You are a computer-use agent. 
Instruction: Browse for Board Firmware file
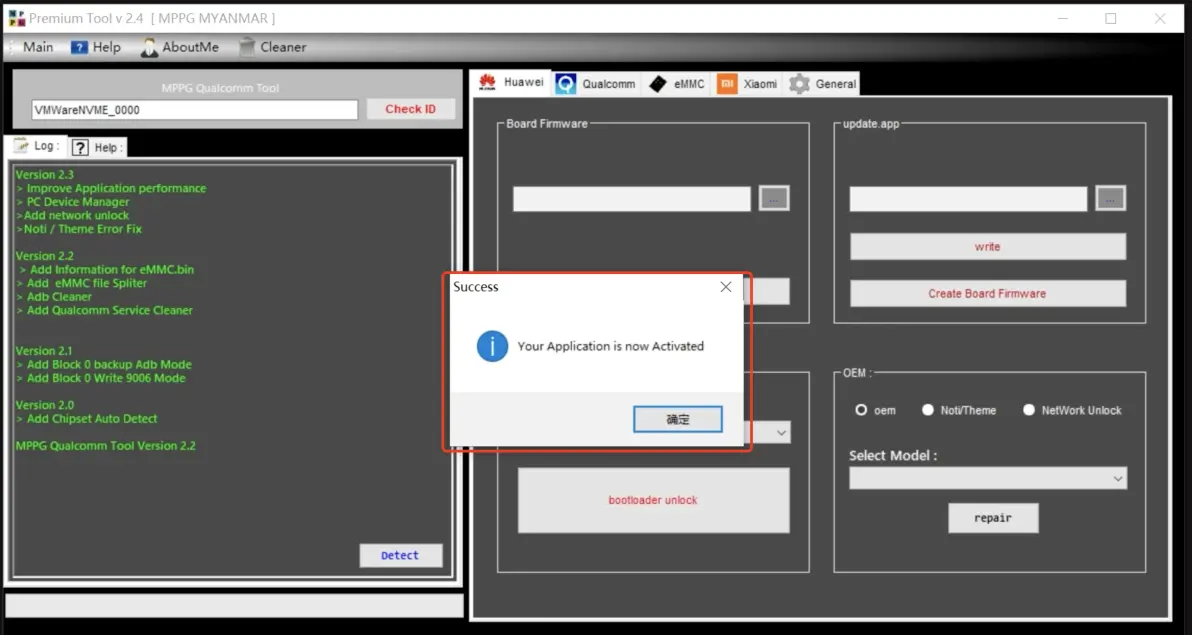773,198
